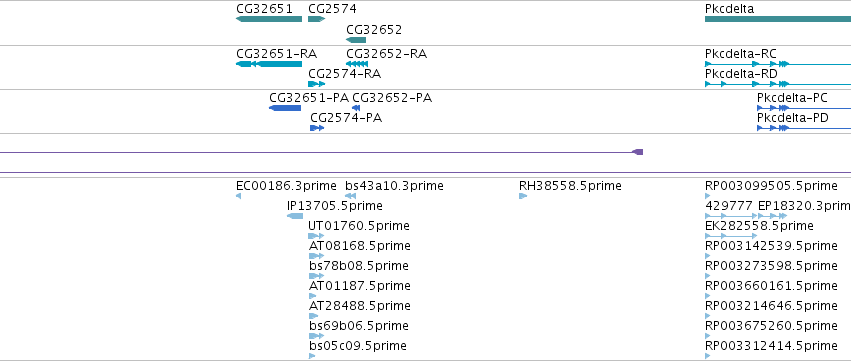Select the bs43a10.3prime label

[x=394, y=186]
